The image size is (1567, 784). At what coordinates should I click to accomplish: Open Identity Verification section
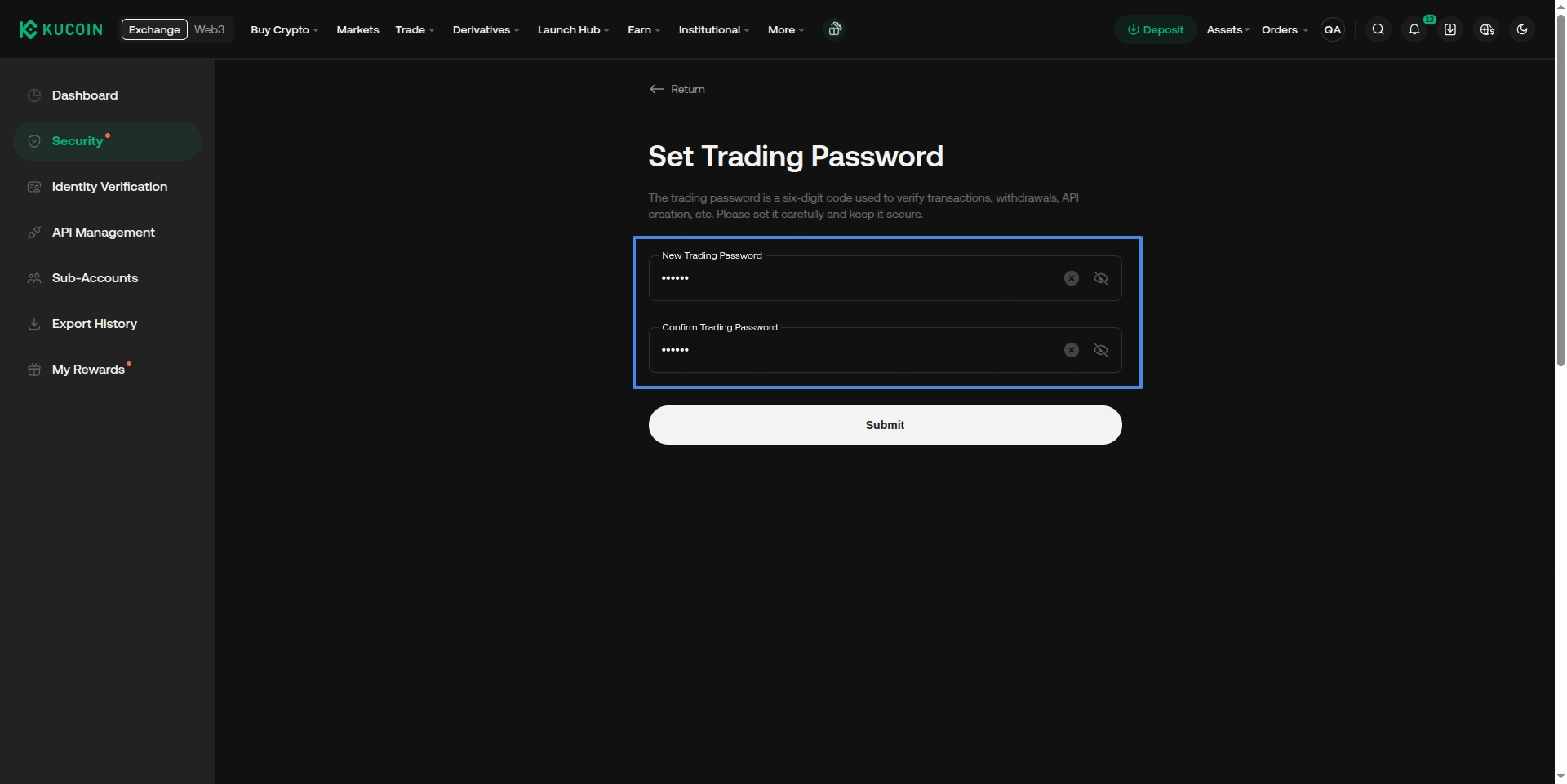click(107, 187)
